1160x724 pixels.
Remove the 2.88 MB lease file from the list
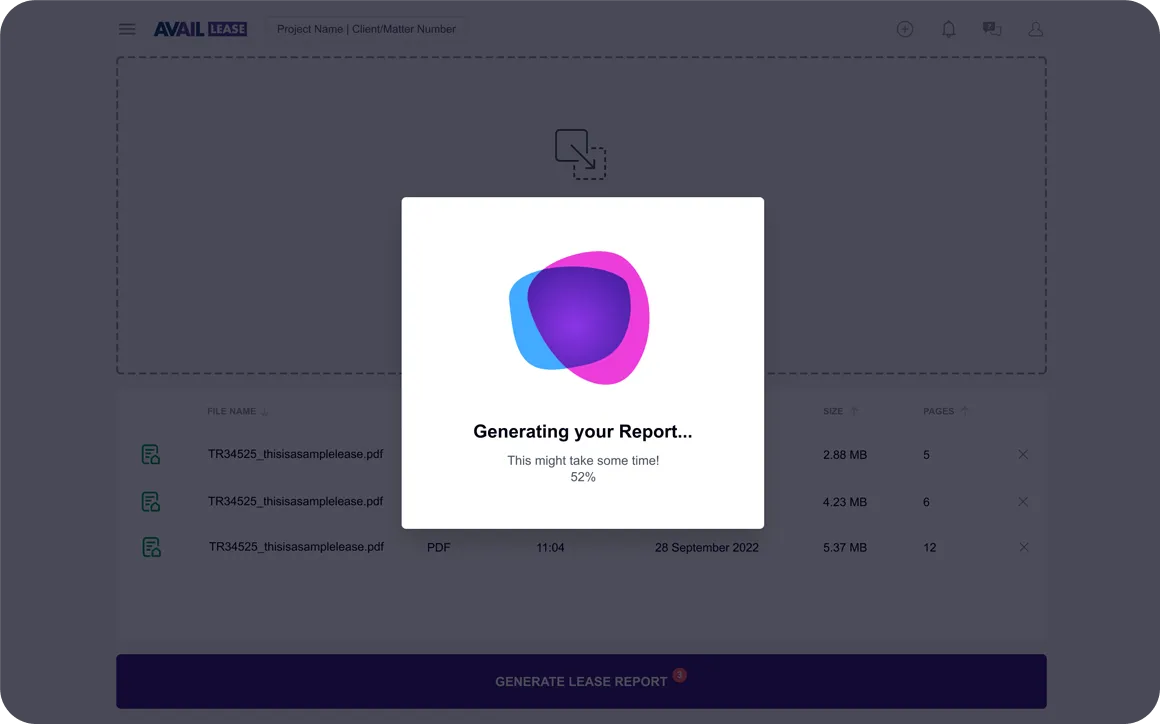pyautogui.click(x=1023, y=454)
